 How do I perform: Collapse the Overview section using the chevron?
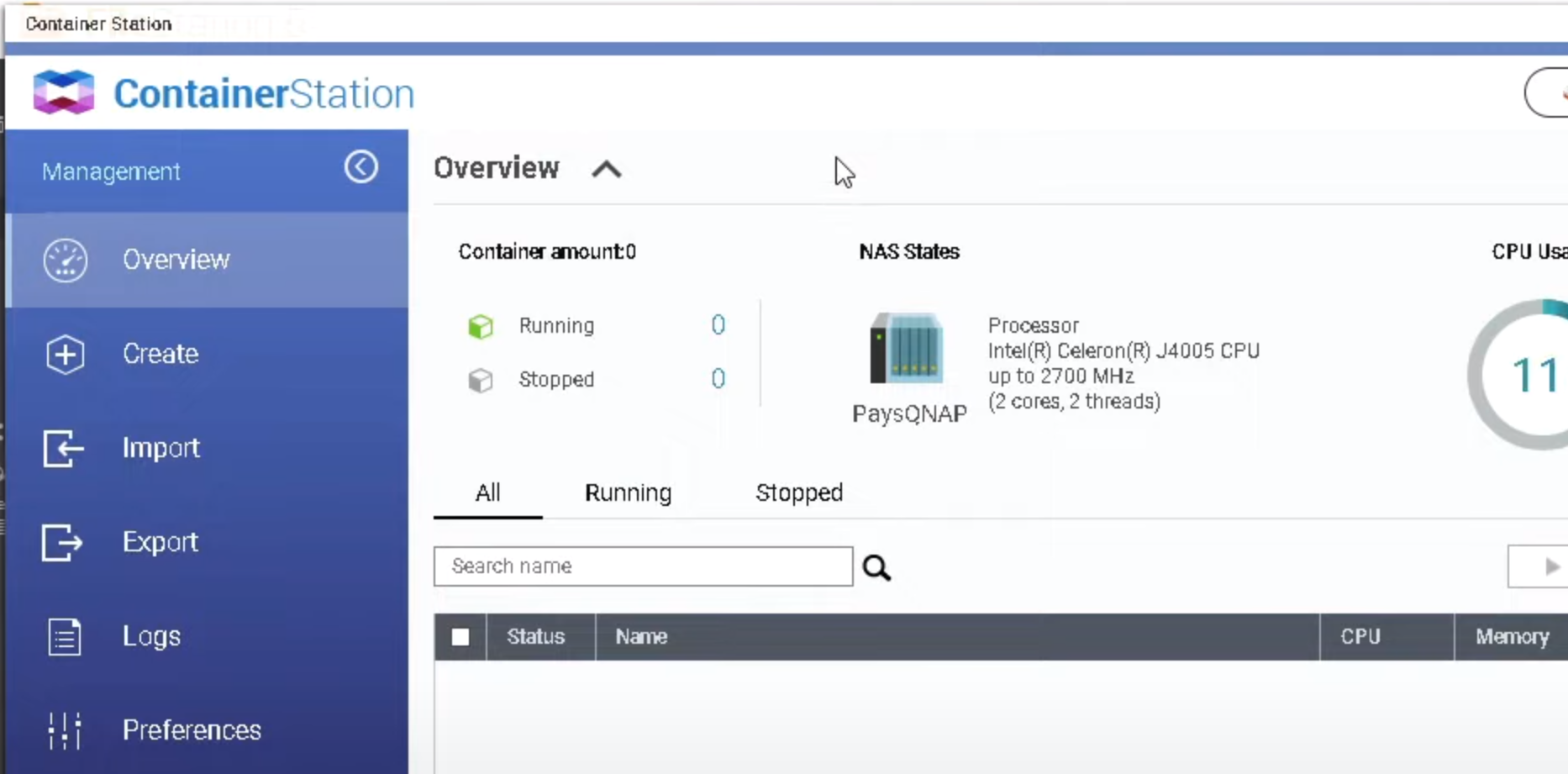pos(606,169)
